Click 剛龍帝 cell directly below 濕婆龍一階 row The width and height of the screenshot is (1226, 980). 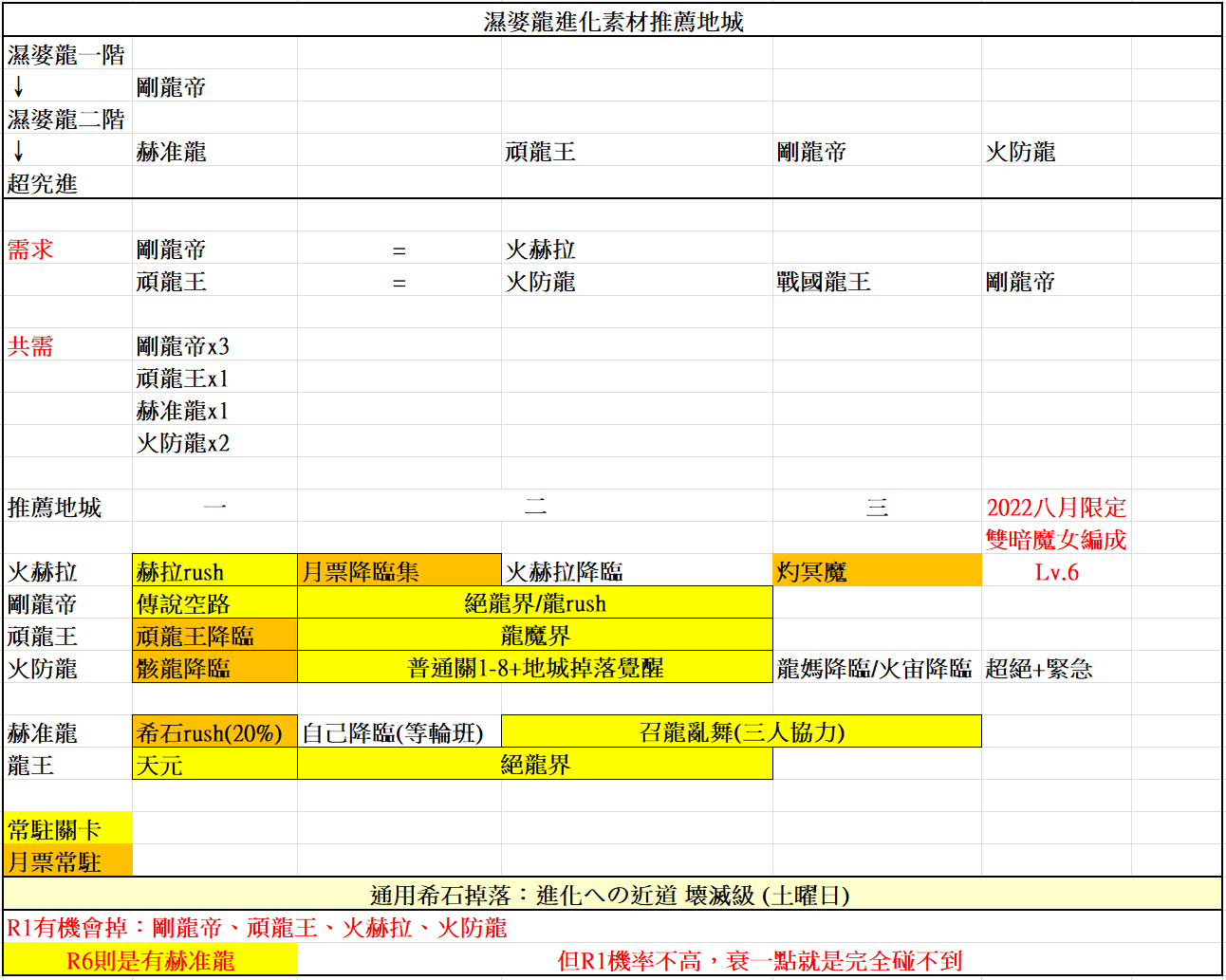click(x=214, y=86)
